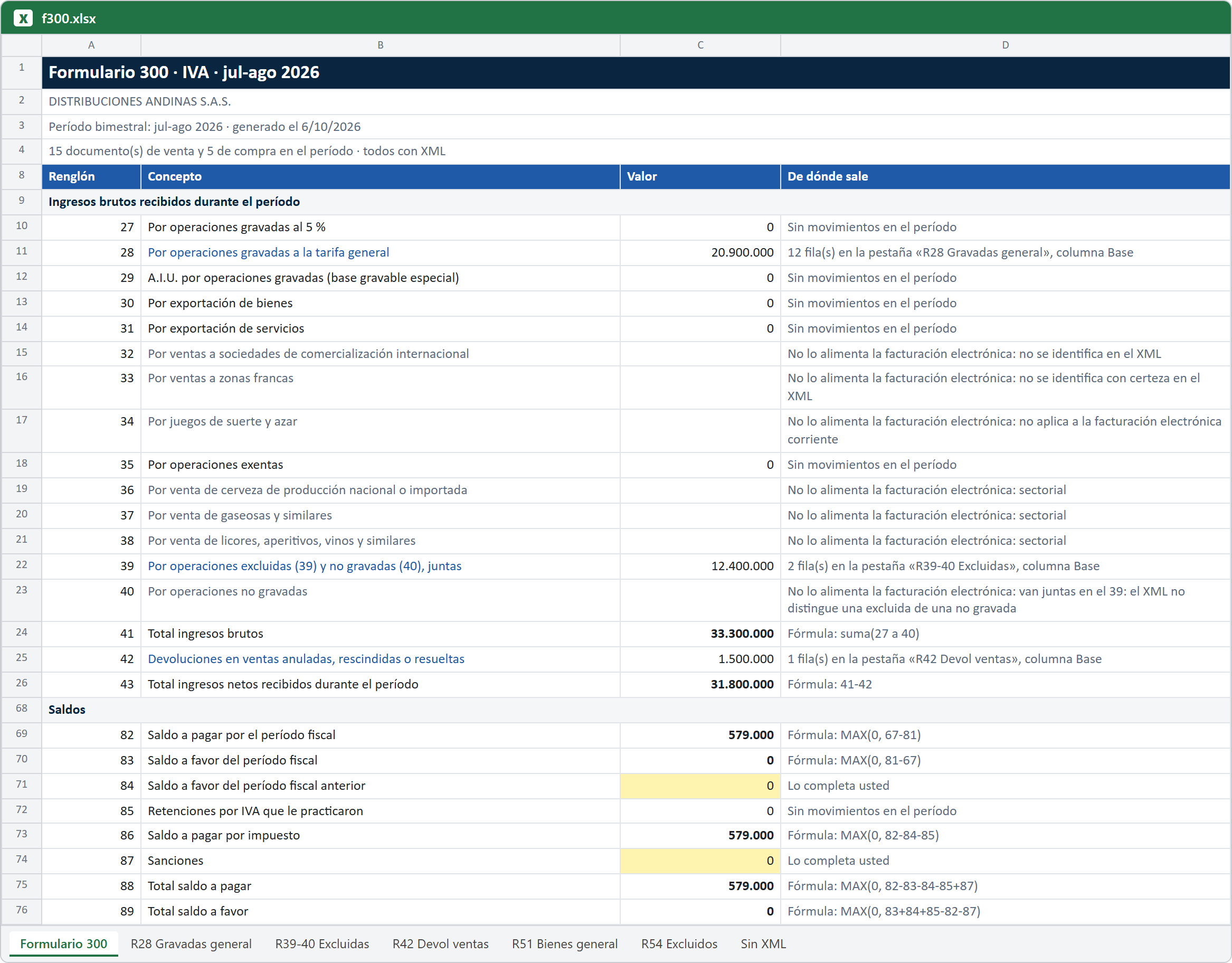Click the 'De dónde sale' heading cell
This screenshot has height=963, width=1232.
[1005, 176]
